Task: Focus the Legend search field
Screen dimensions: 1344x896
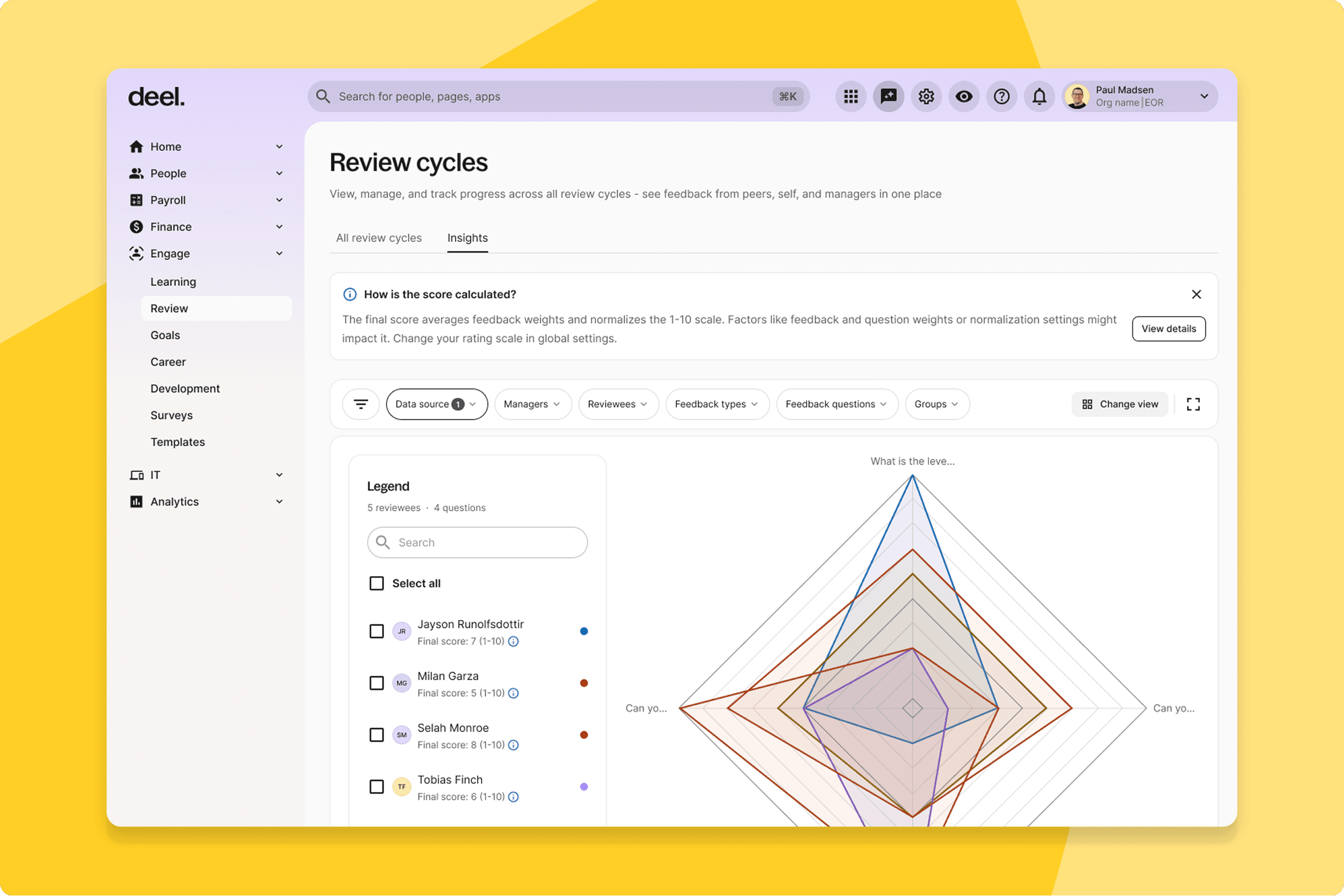Action: point(477,543)
